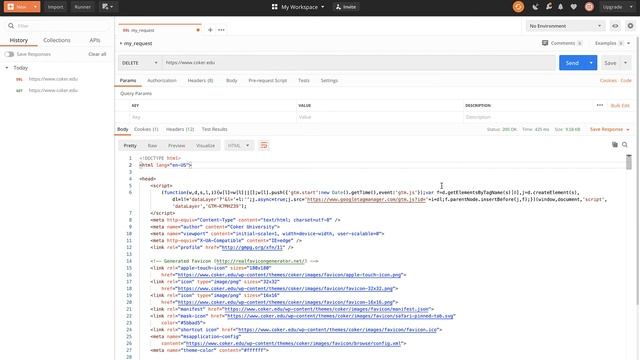
Task: Select the my_request tab
Action: pyautogui.click(x=159, y=30)
